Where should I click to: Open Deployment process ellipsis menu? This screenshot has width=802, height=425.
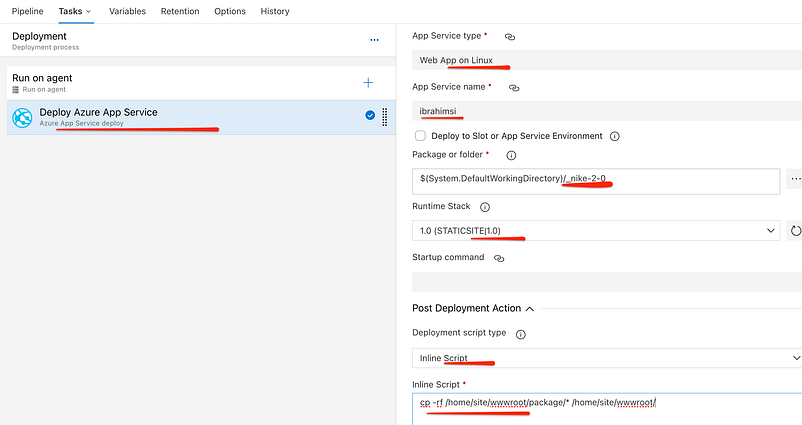click(x=374, y=40)
